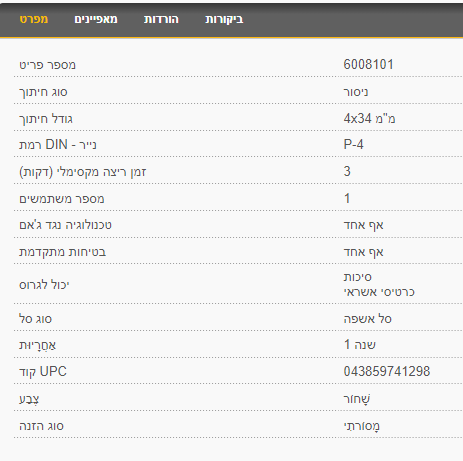The image size is (463, 461).
Task: Open the הורדות tab
Action: tap(161, 19)
